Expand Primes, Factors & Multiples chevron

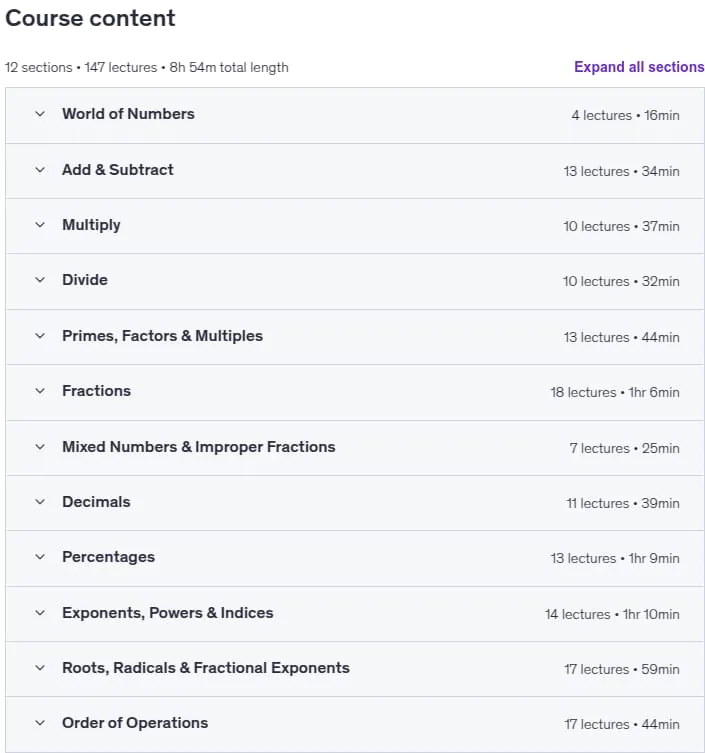point(40,336)
